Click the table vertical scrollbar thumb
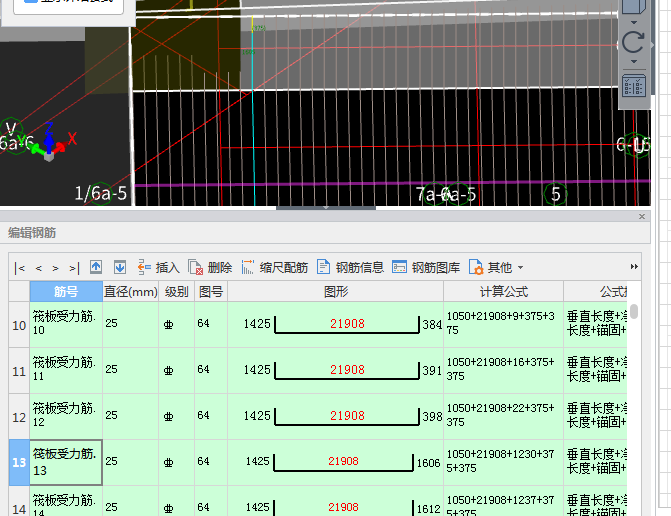Viewport: 671px width, 516px height. (x=634, y=311)
